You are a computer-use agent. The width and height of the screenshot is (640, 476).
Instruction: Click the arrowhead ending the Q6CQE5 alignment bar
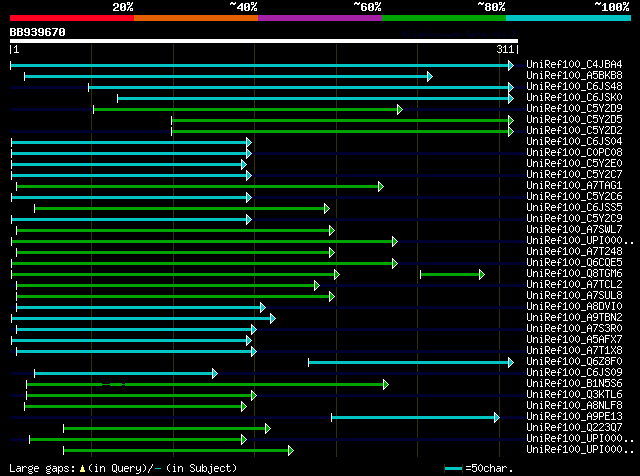click(395, 264)
